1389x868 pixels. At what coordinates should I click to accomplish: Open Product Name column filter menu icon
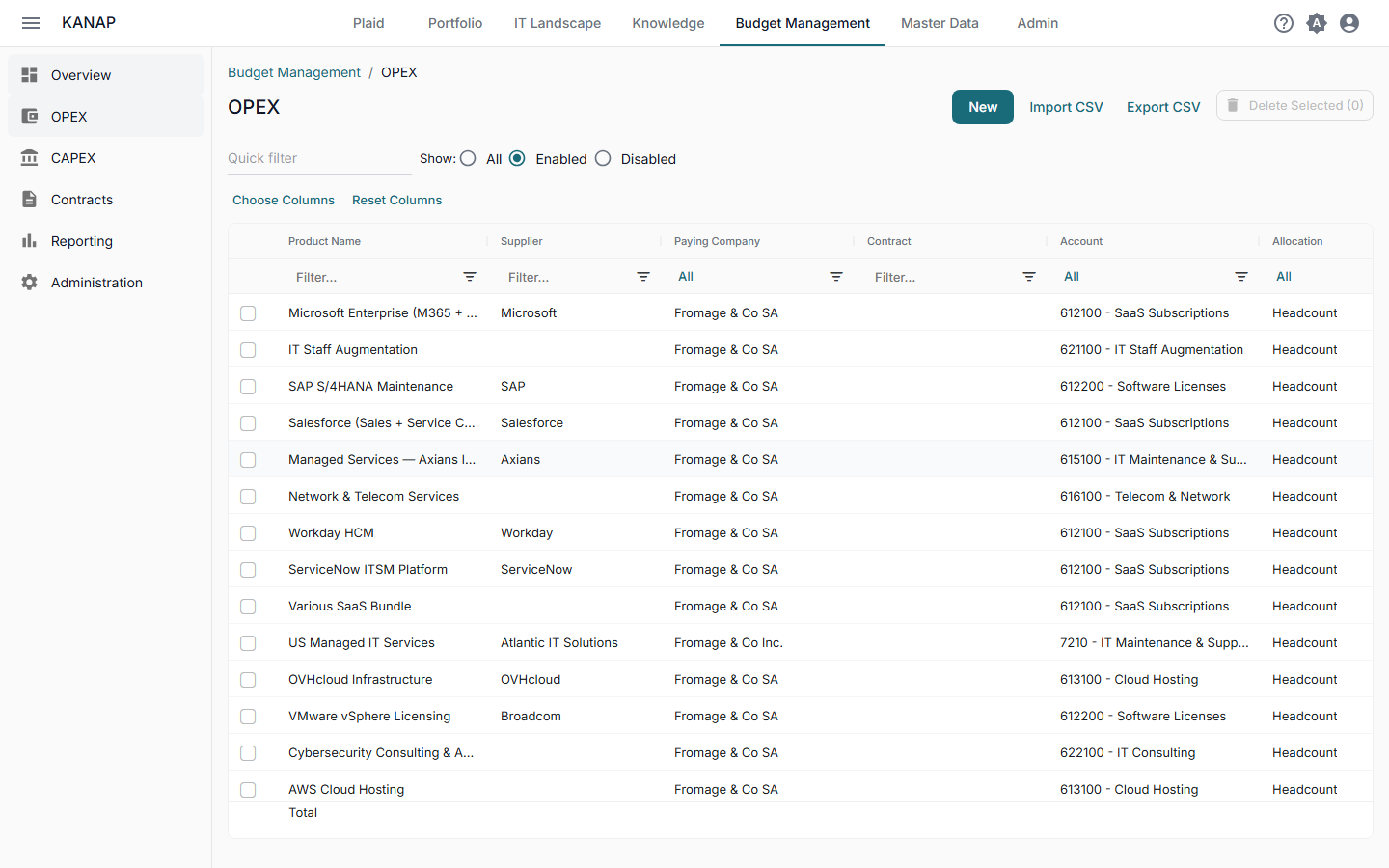pos(470,277)
